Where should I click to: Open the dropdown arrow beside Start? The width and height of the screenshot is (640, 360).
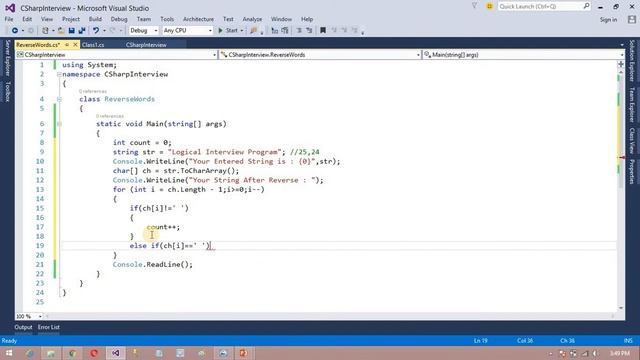242,31
